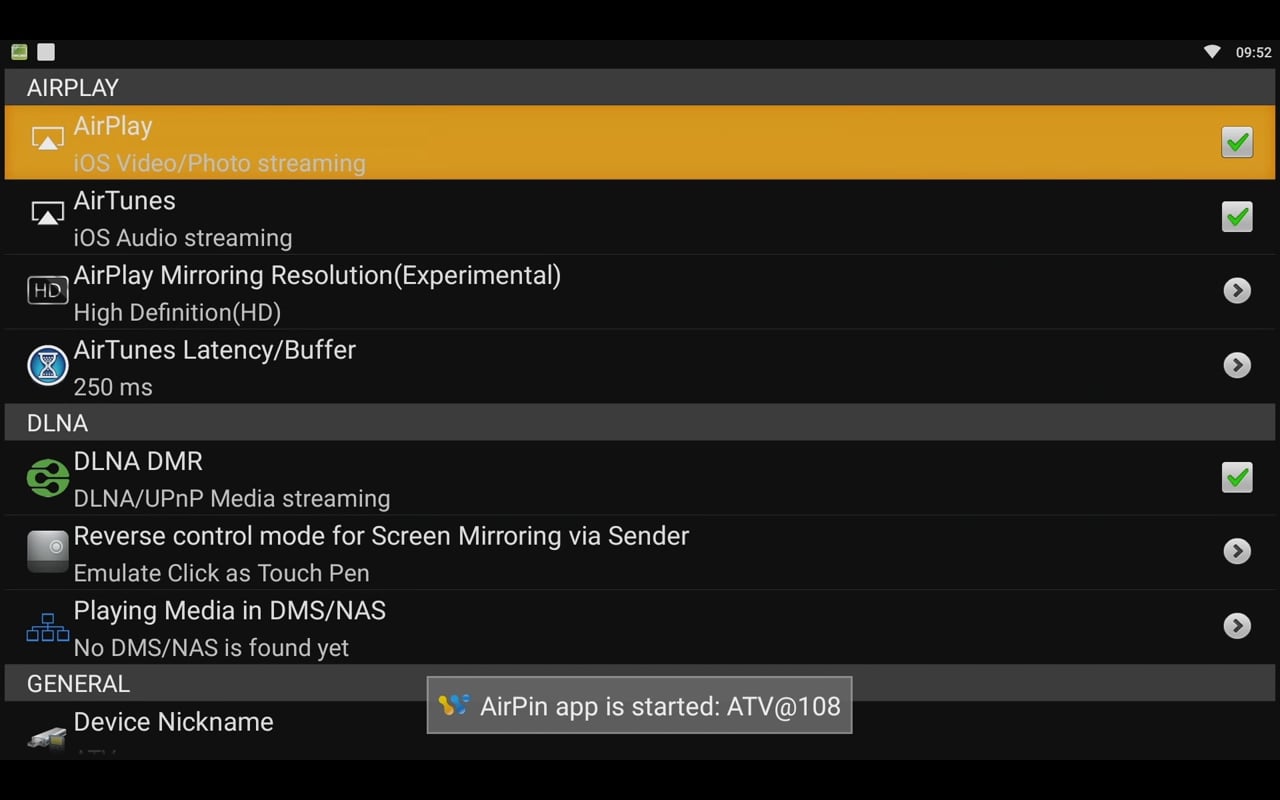Disable the AirTunes checkbox
Screen dimensions: 1280x800
point(1237,217)
